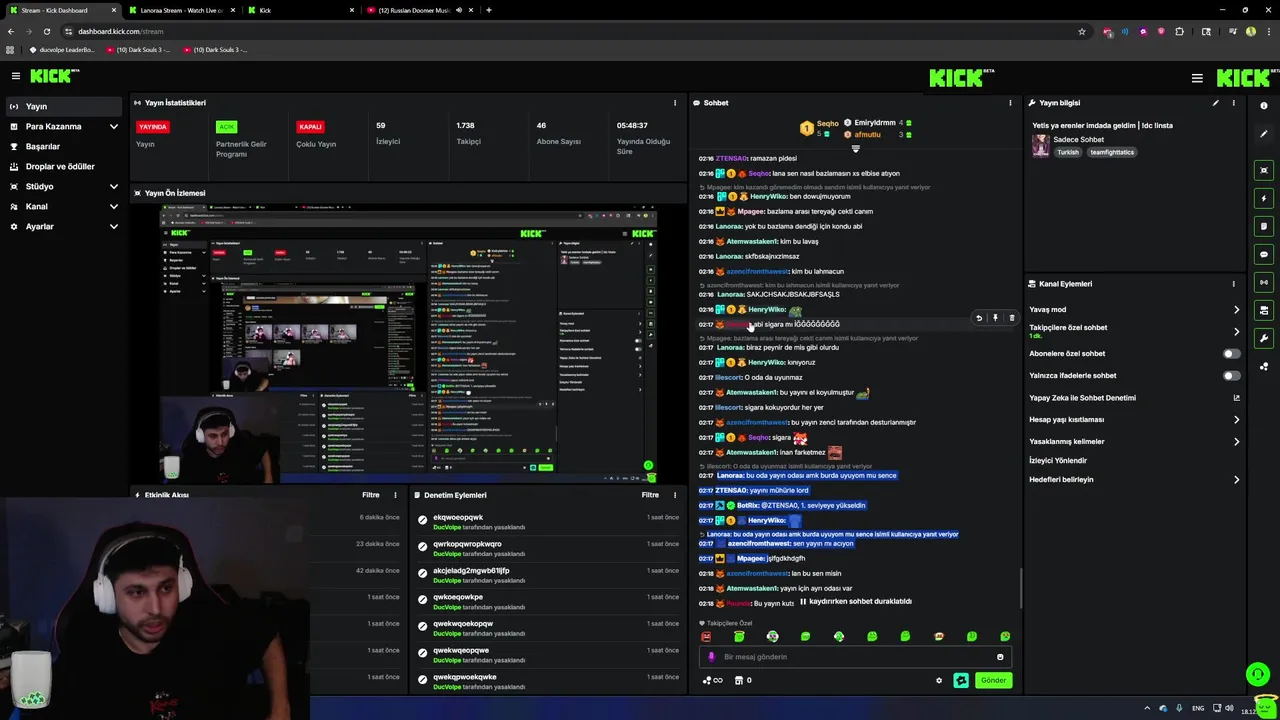Open ducvolpe LeaderBo... bookmark
The image size is (1280, 720).
62,49
